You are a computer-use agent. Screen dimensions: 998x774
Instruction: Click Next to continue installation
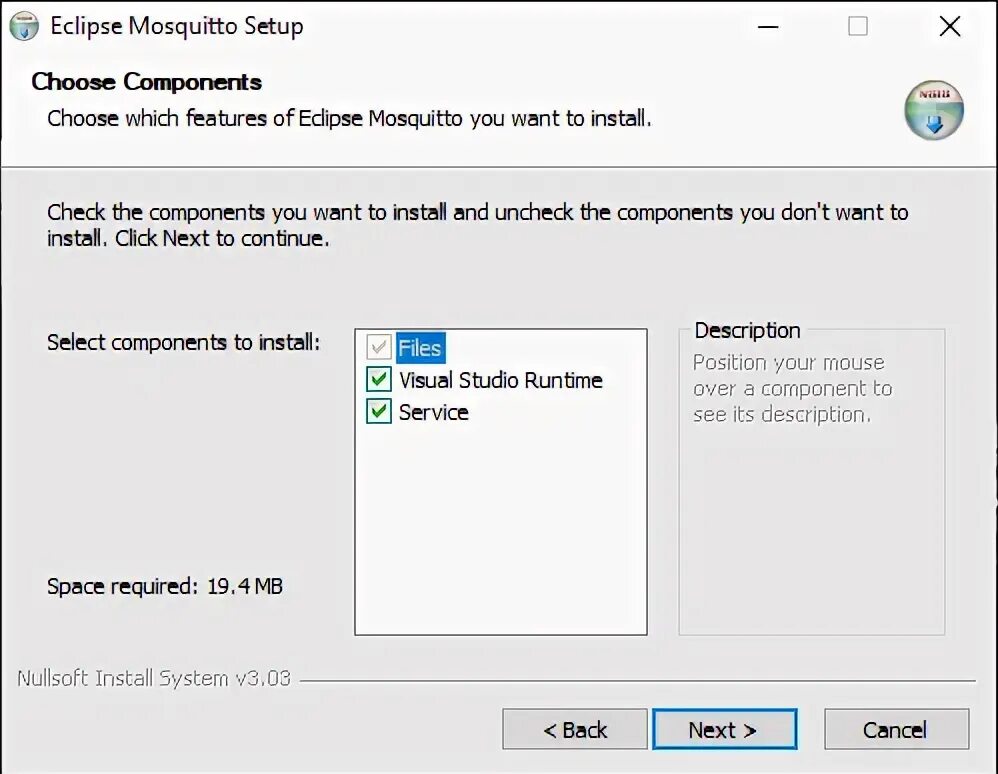(724, 729)
